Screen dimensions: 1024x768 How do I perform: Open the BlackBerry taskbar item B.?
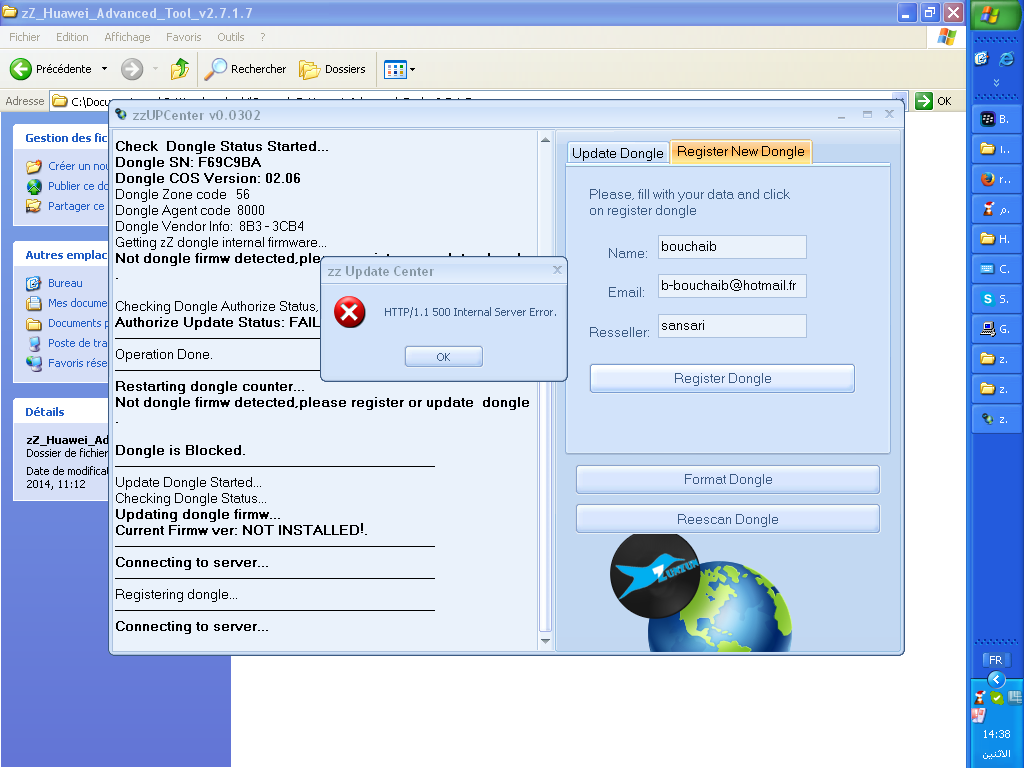point(996,119)
